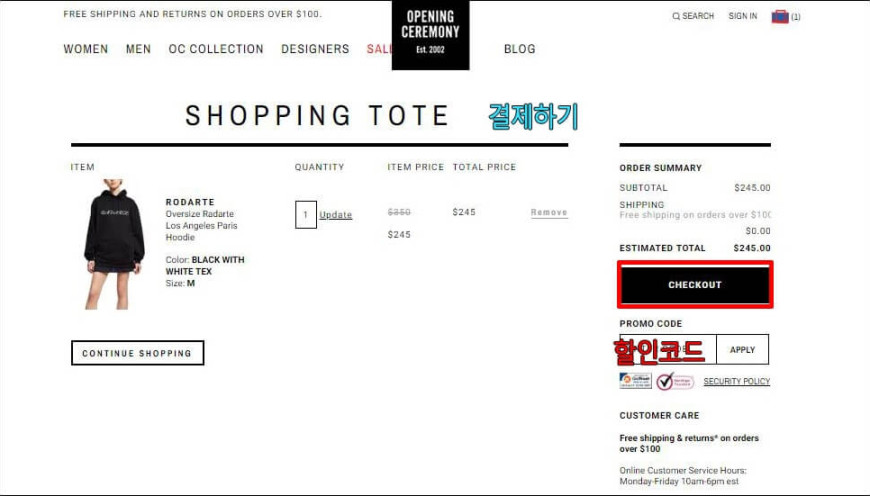Screen dimensions: 870x496
Task: Click the quantity input box
Action: click(306, 215)
